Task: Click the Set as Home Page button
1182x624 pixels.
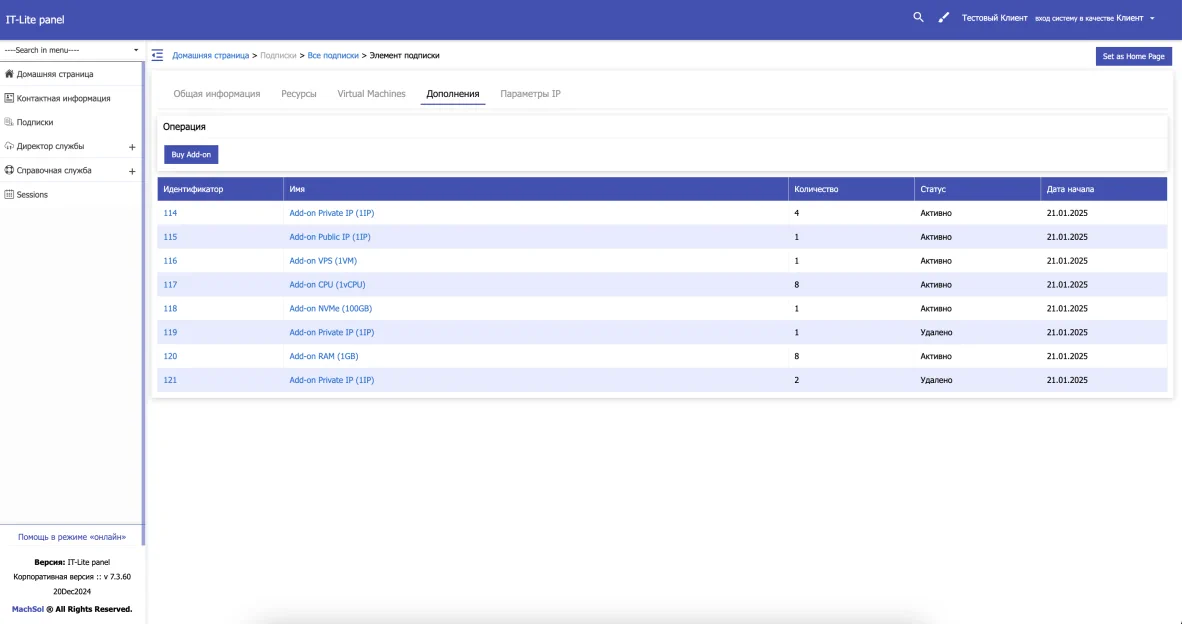Action: [1133, 57]
